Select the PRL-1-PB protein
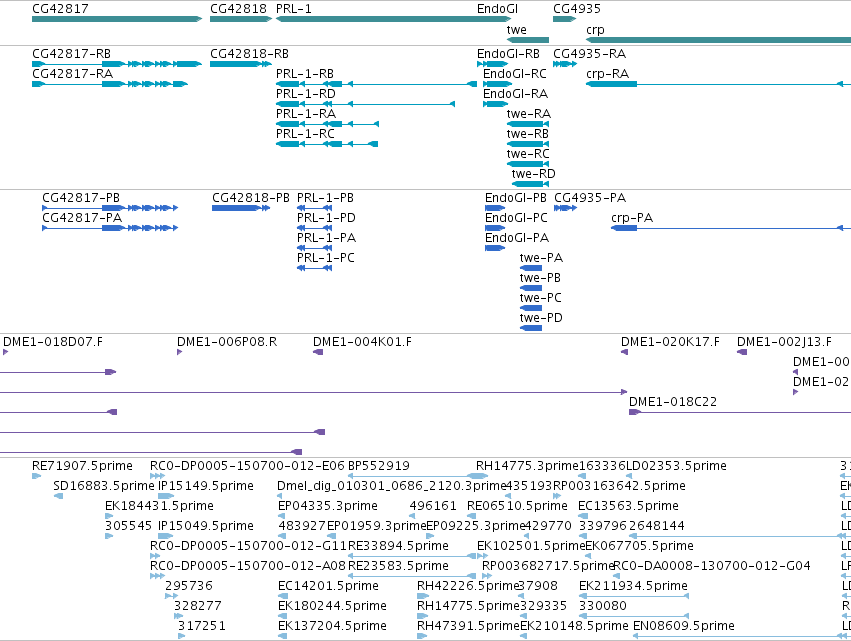 314,208
